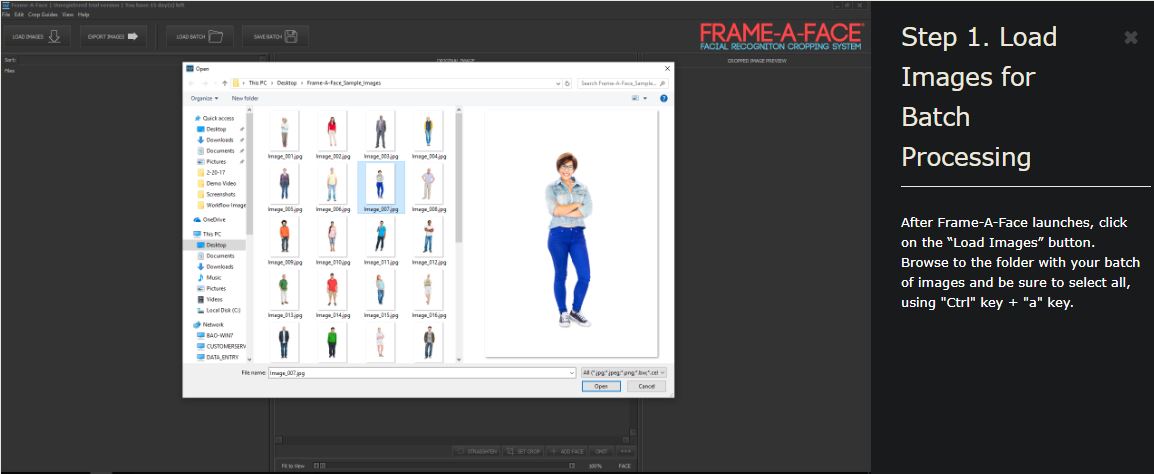Screen dimensions: 1154x474
Task: Open the Crop Guides menu
Action: [43, 15]
